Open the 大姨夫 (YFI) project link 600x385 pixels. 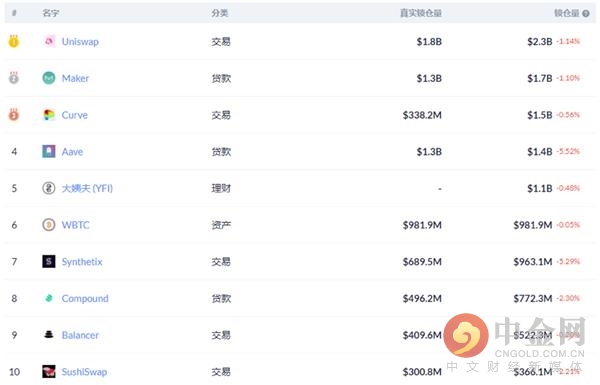coord(87,188)
